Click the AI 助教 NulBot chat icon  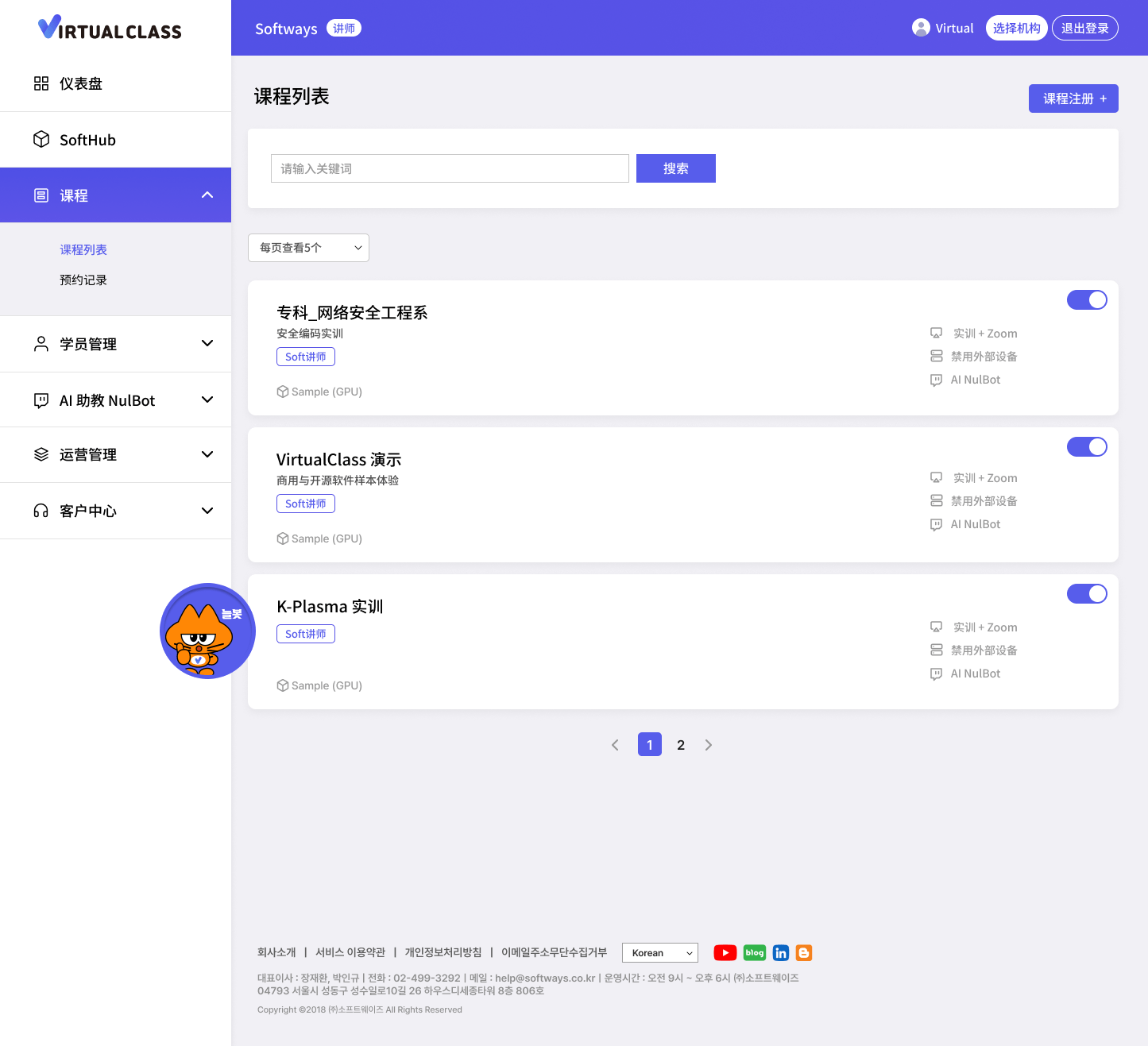click(x=41, y=400)
